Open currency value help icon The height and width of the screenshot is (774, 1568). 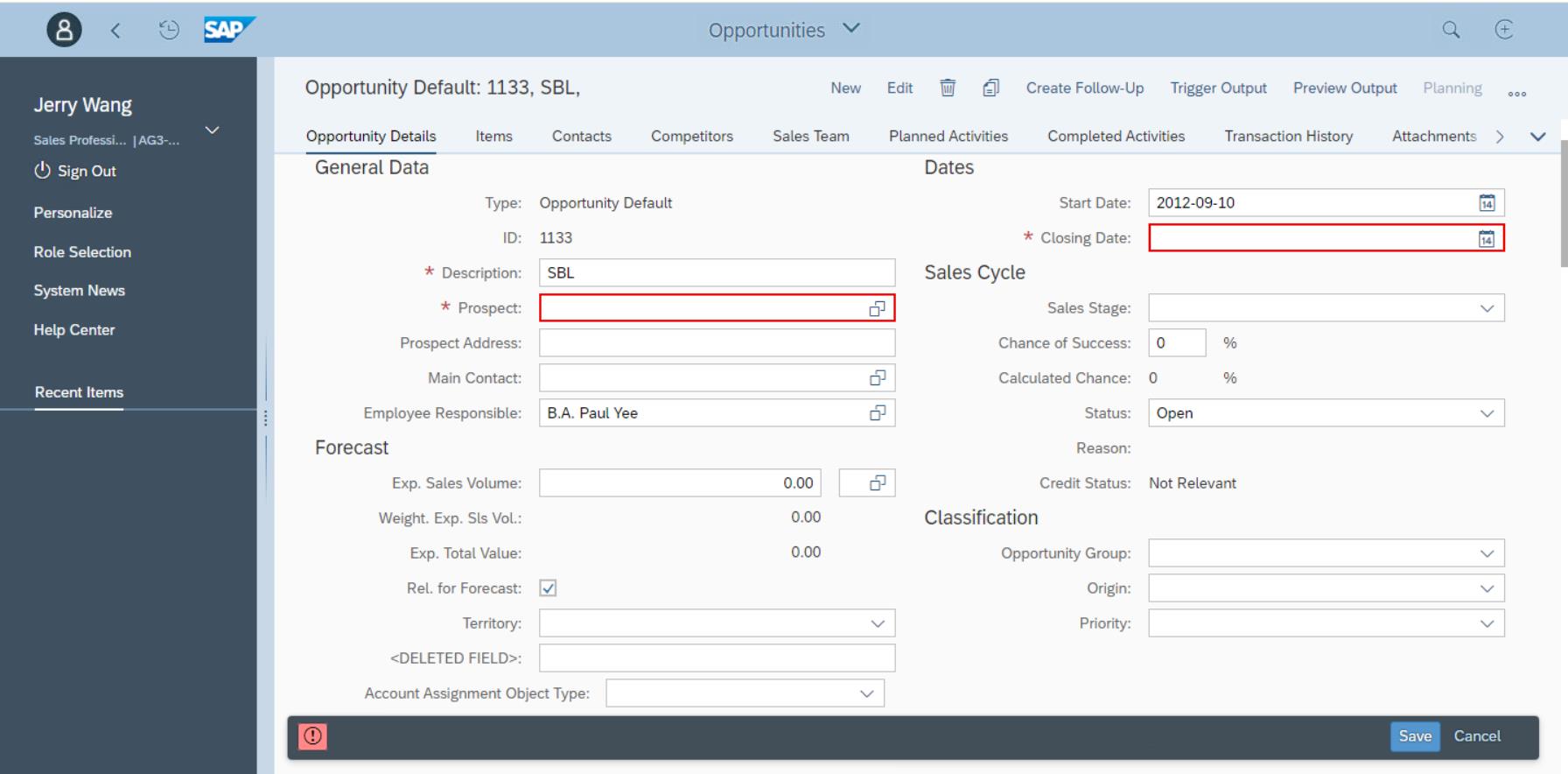(x=877, y=483)
